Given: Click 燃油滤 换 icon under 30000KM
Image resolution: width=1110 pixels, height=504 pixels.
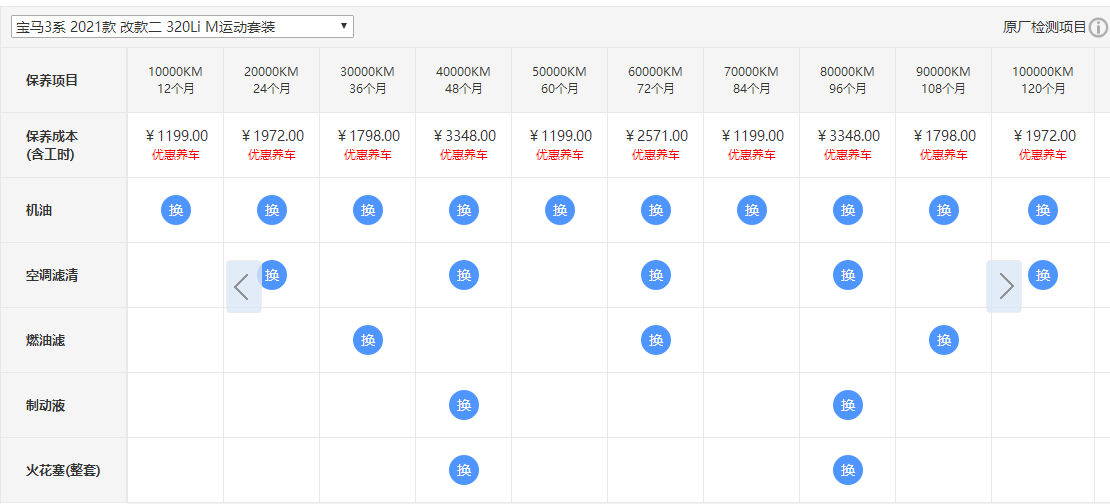Looking at the screenshot, I should [368, 340].
